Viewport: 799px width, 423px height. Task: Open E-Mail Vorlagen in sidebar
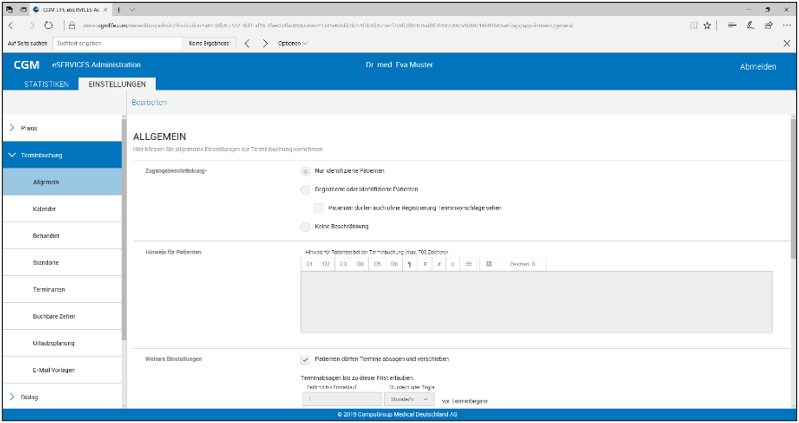[x=62, y=370]
